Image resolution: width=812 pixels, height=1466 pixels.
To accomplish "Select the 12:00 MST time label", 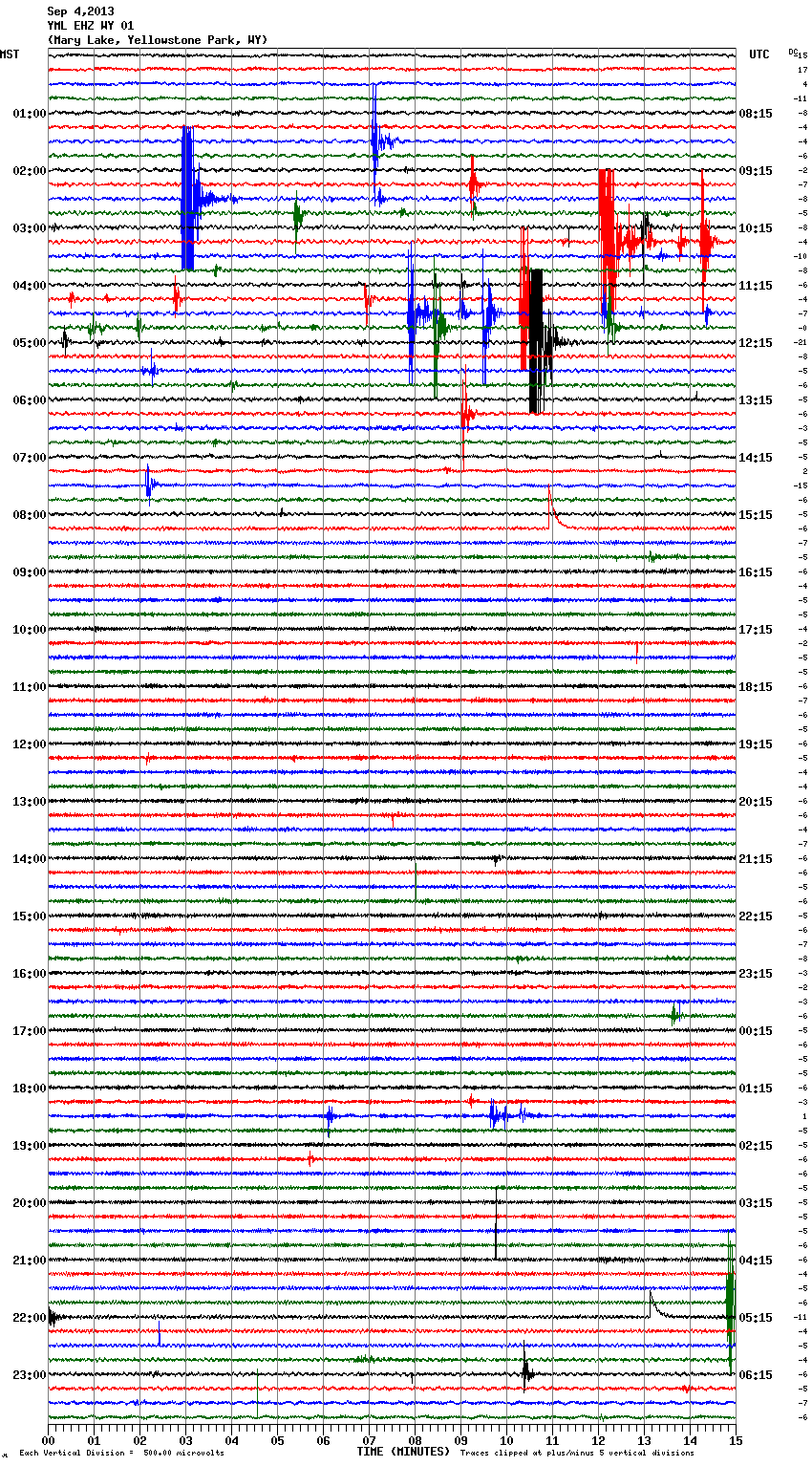I will [x=29, y=744].
